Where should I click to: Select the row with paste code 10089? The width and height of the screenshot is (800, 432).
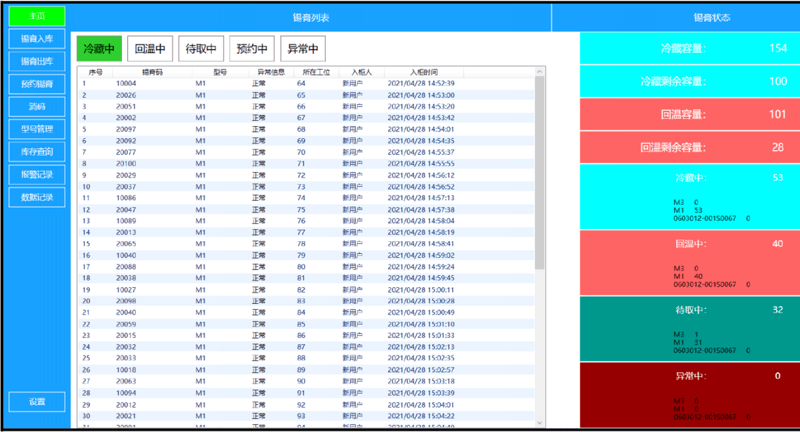[x=306, y=221]
